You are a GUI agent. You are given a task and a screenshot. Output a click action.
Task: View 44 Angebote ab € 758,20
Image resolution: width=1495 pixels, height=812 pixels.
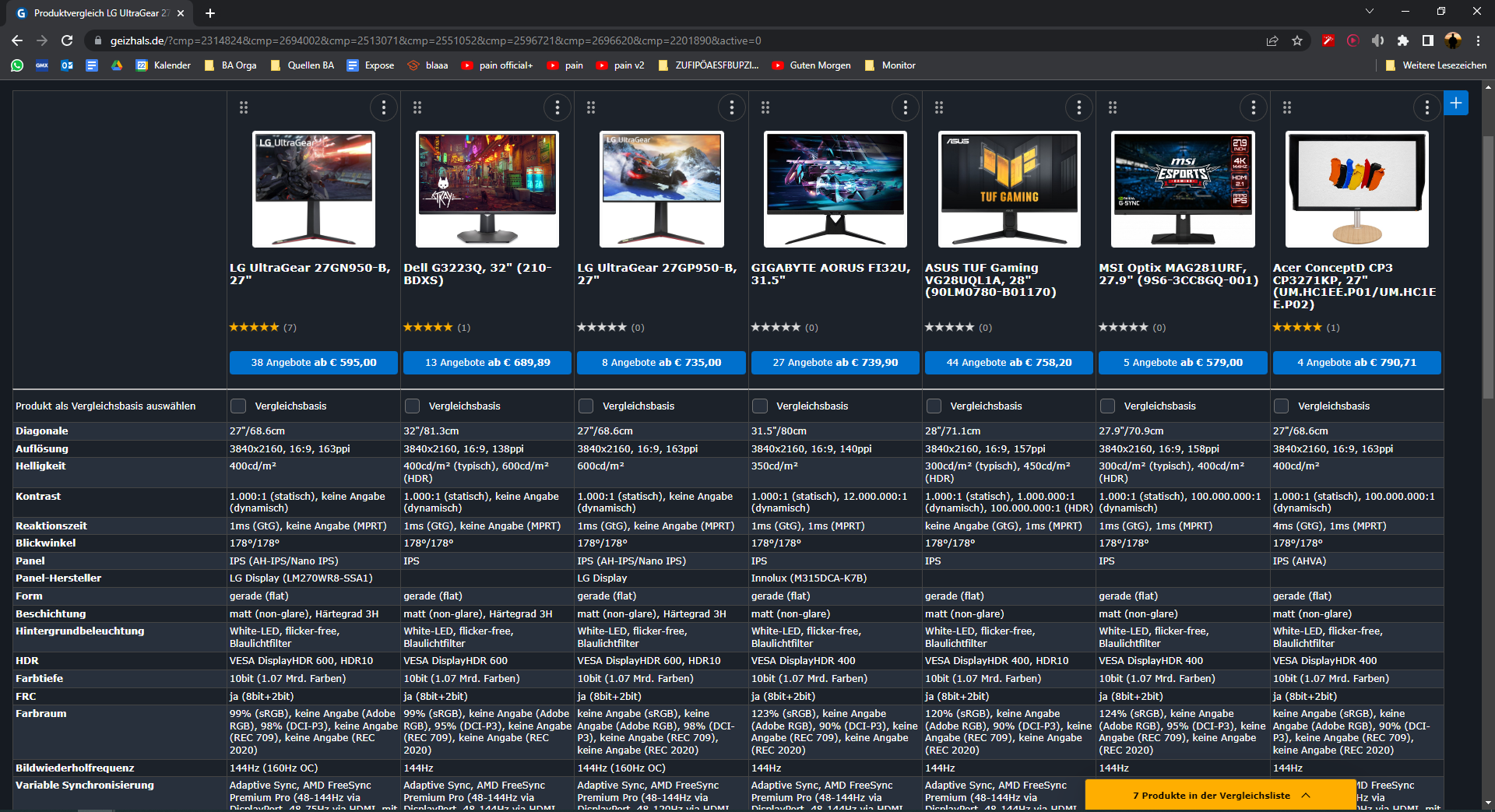tap(1009, 363)
